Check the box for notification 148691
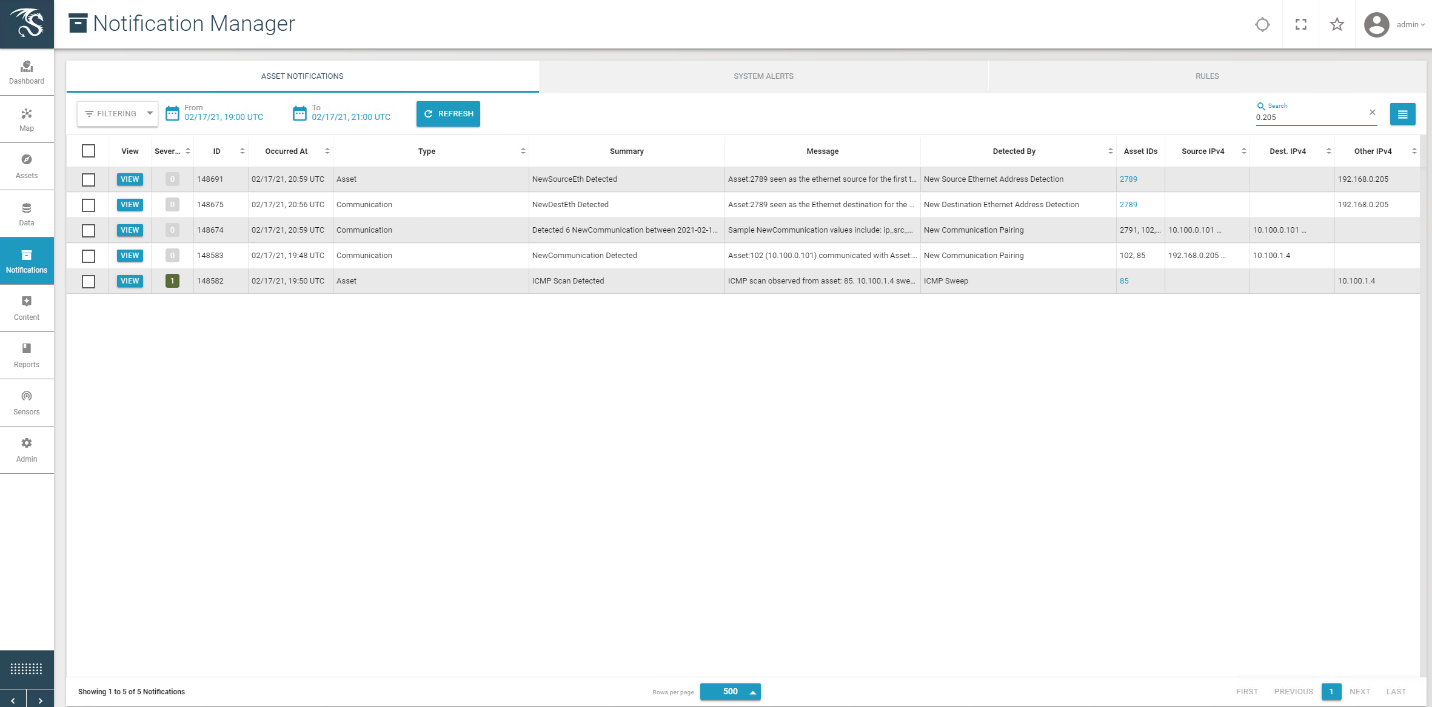This screenshot has width=1432, height=707. tap(88, 179)
